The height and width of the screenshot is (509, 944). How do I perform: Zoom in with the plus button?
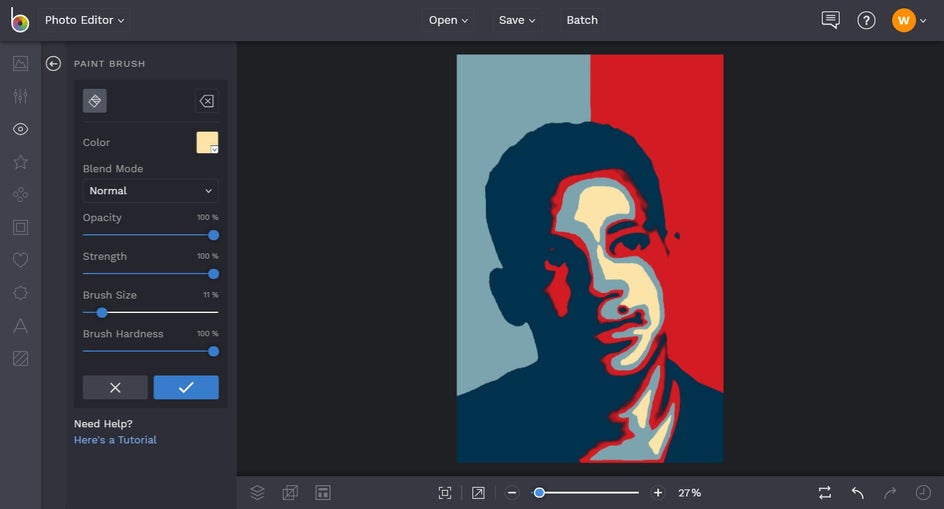pos(658,493)
